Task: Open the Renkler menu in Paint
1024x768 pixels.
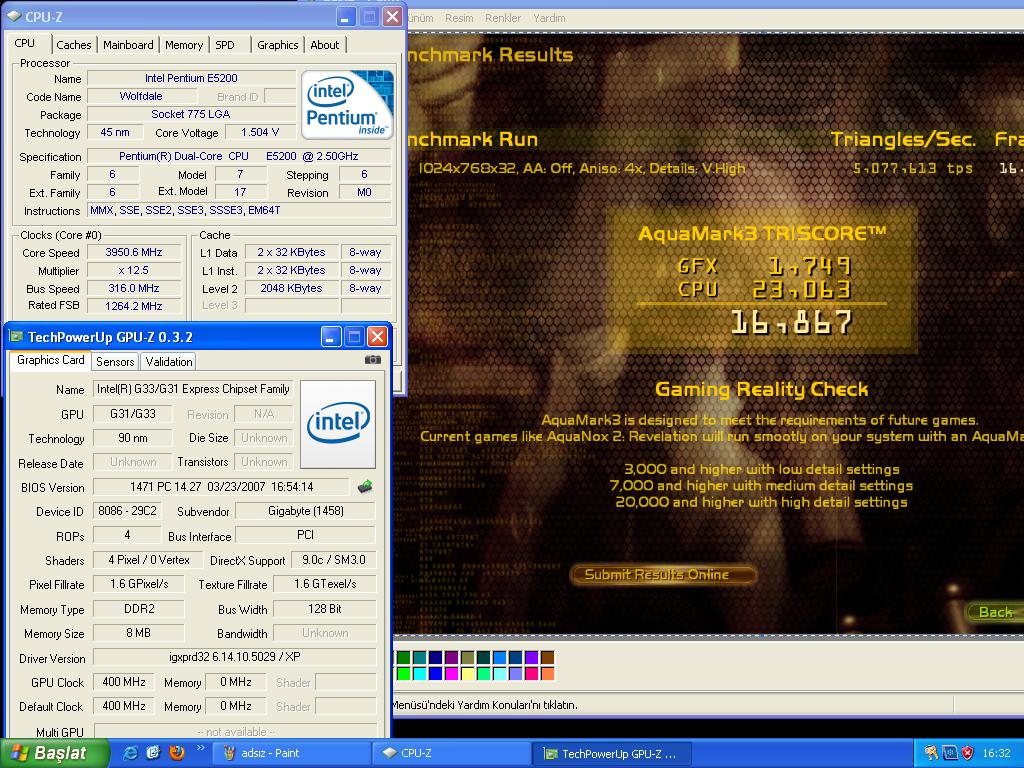Action: pos(503,18)
